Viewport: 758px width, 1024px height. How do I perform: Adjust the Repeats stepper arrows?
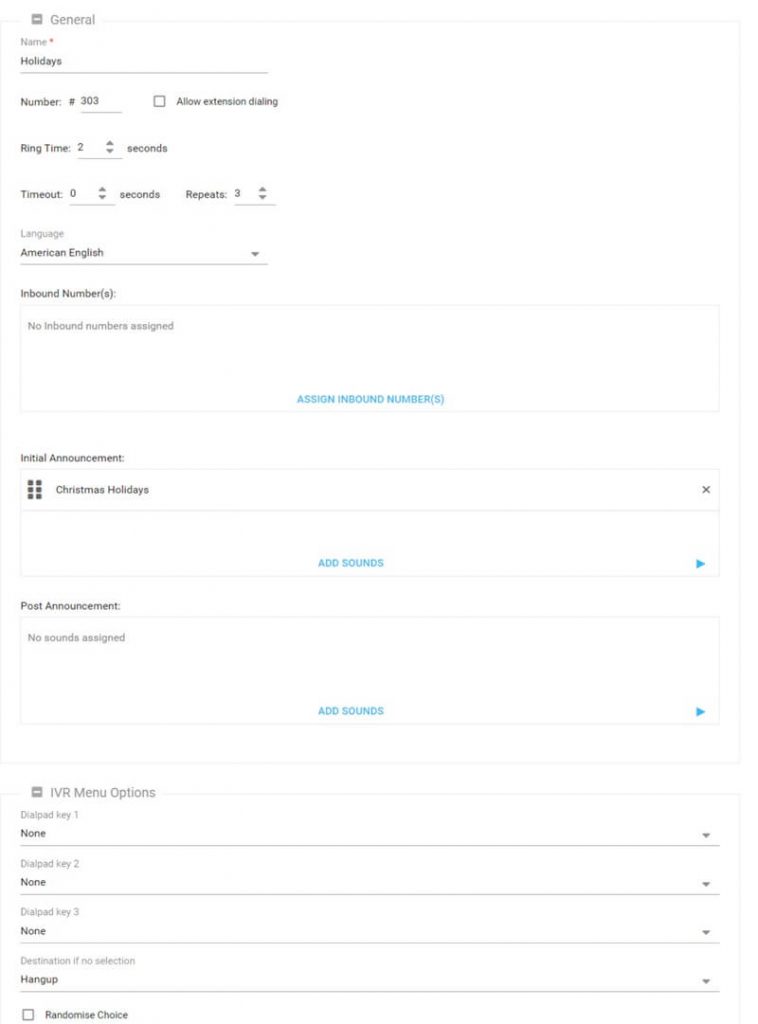click(263, 194)
